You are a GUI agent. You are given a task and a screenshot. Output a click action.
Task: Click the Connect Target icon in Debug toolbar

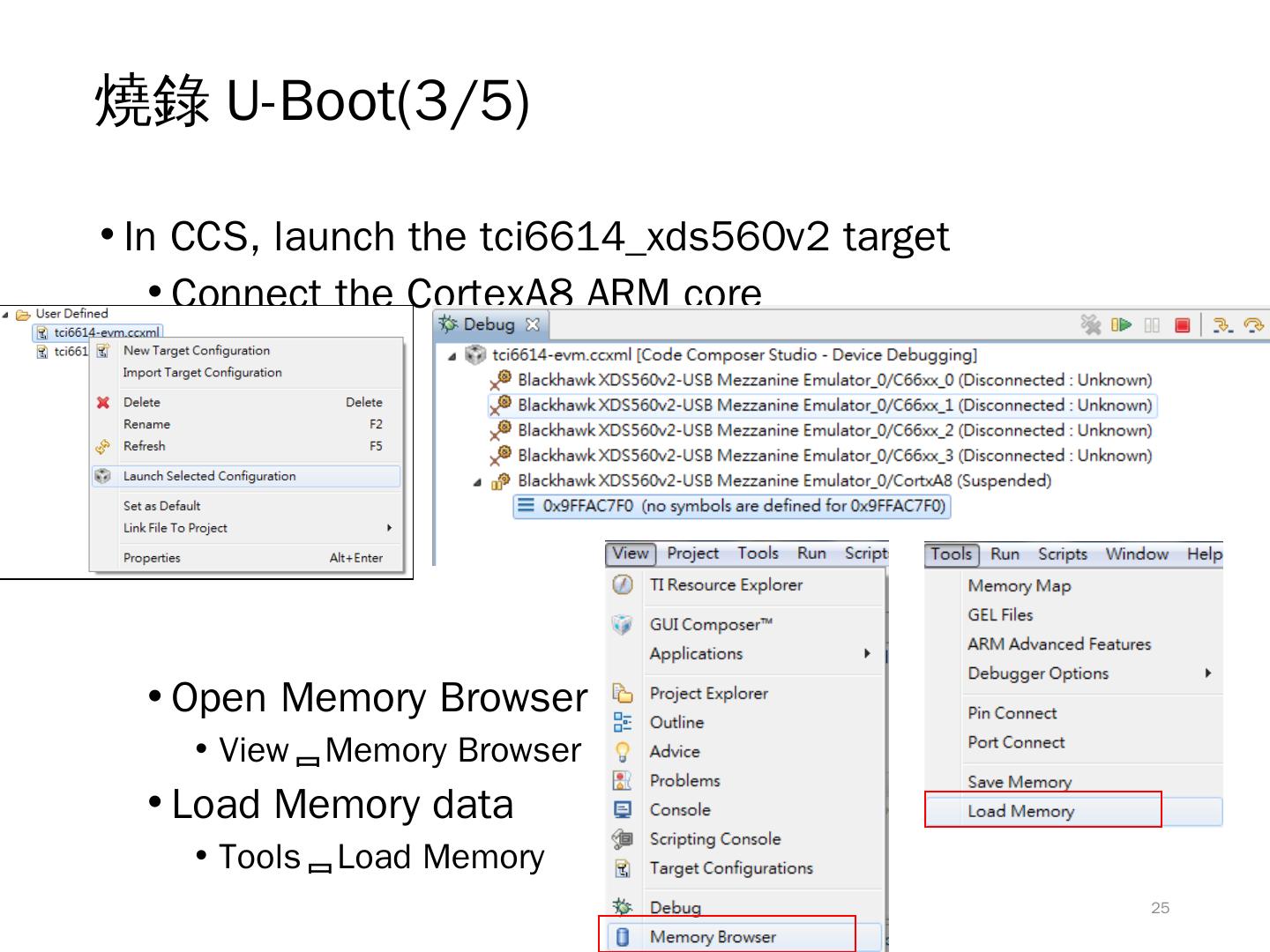[1091, 324]
